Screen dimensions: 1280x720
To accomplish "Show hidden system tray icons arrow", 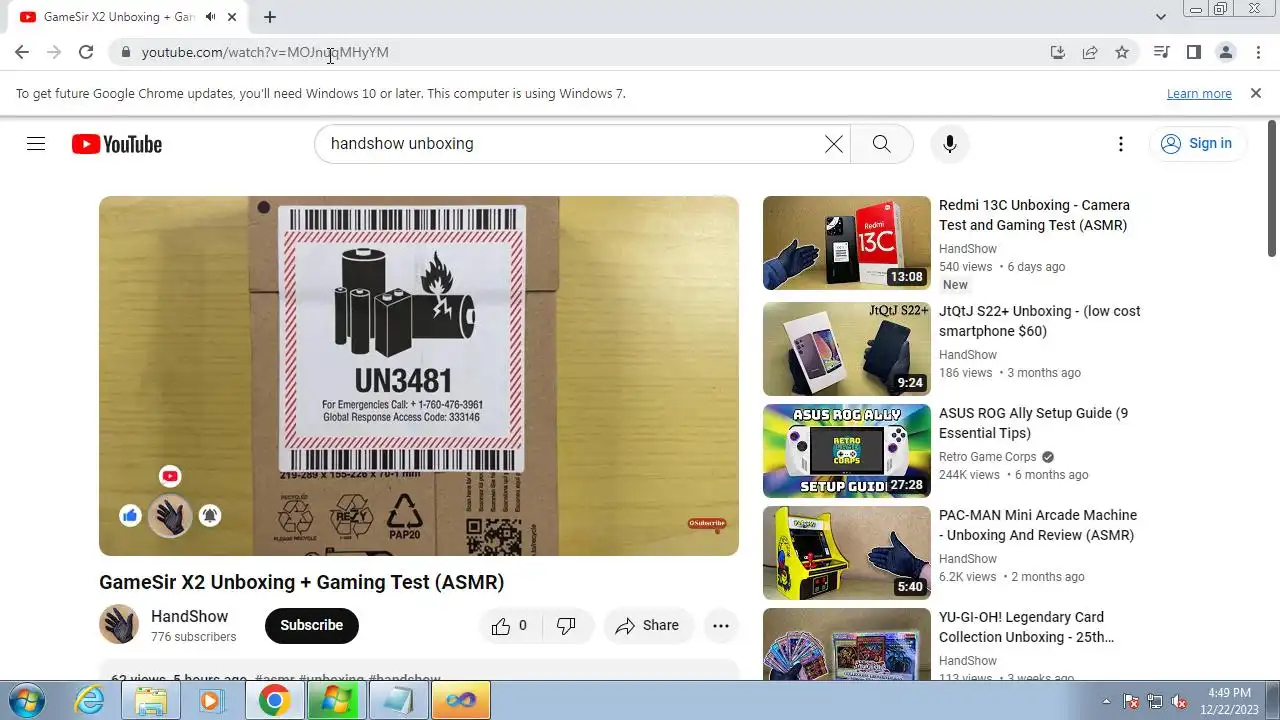I will tap(1106, 701).
